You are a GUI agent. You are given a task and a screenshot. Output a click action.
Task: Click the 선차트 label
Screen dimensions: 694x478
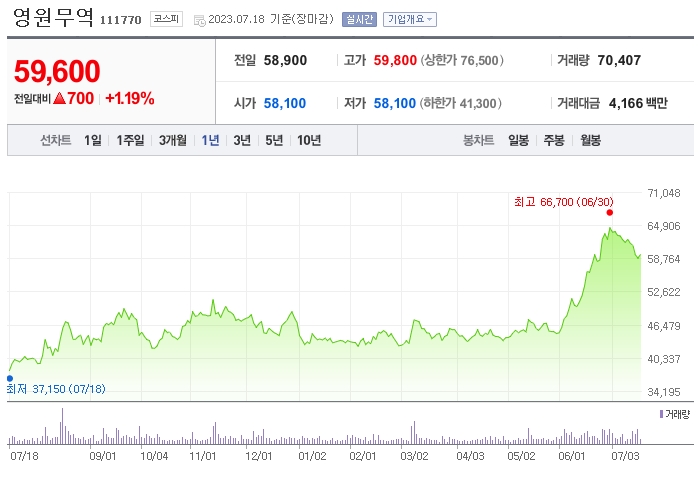click(x=56, y=140)
